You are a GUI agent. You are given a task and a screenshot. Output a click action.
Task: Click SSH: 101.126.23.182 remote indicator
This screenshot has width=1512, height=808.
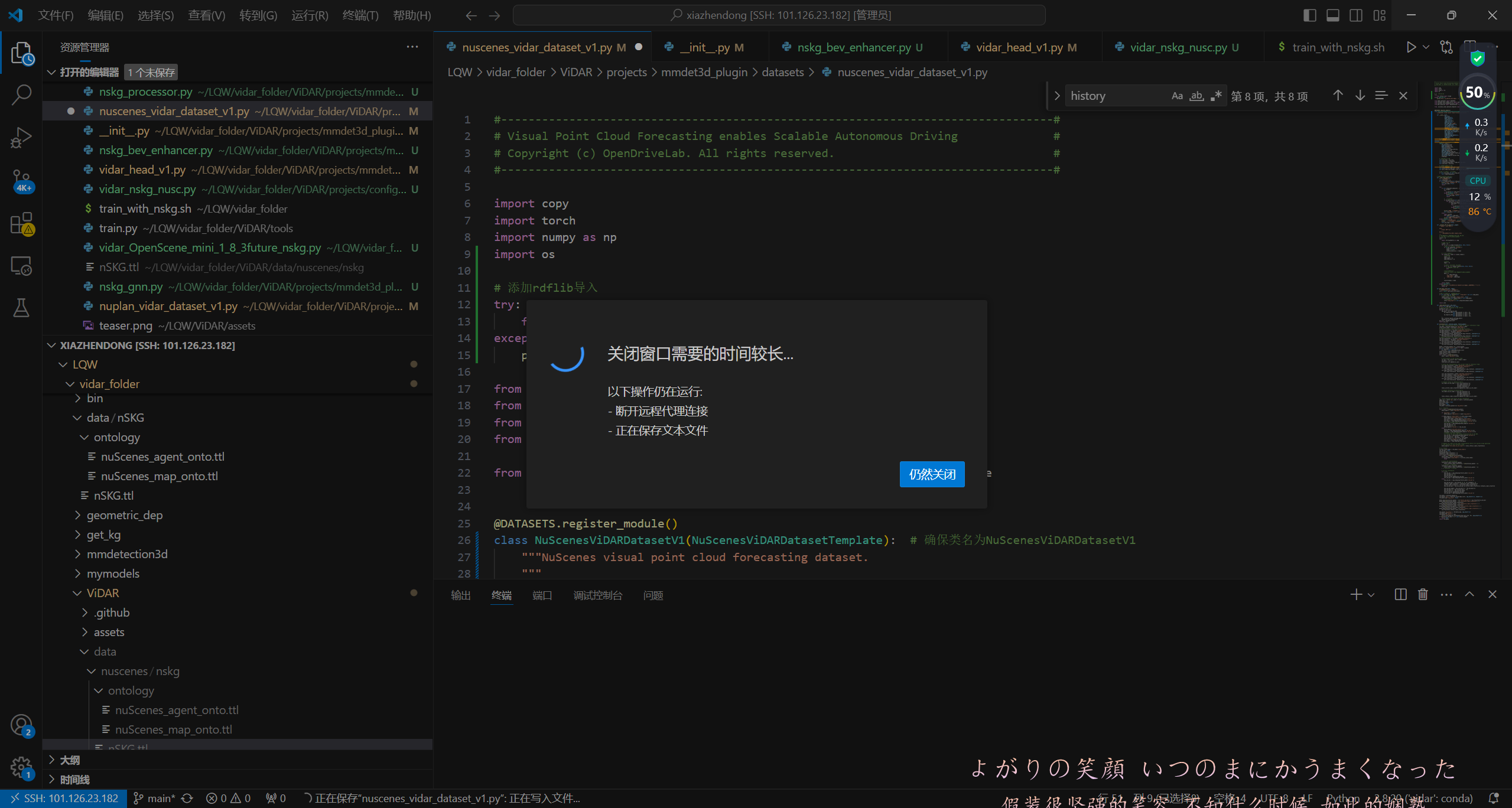63,799
